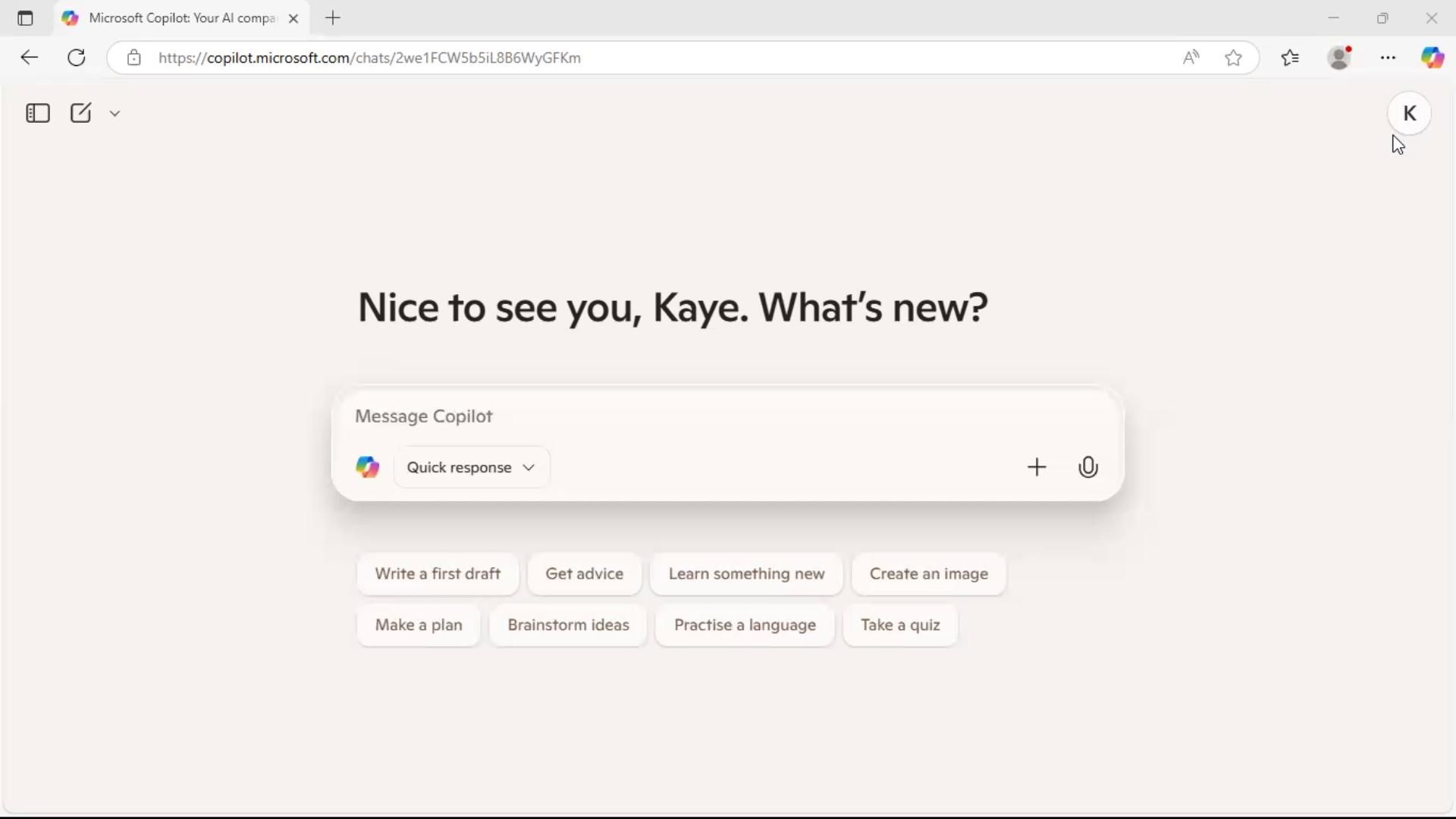Select Learn something new suggestion
Screen dimensions: 1456x819
click(747, 574)
